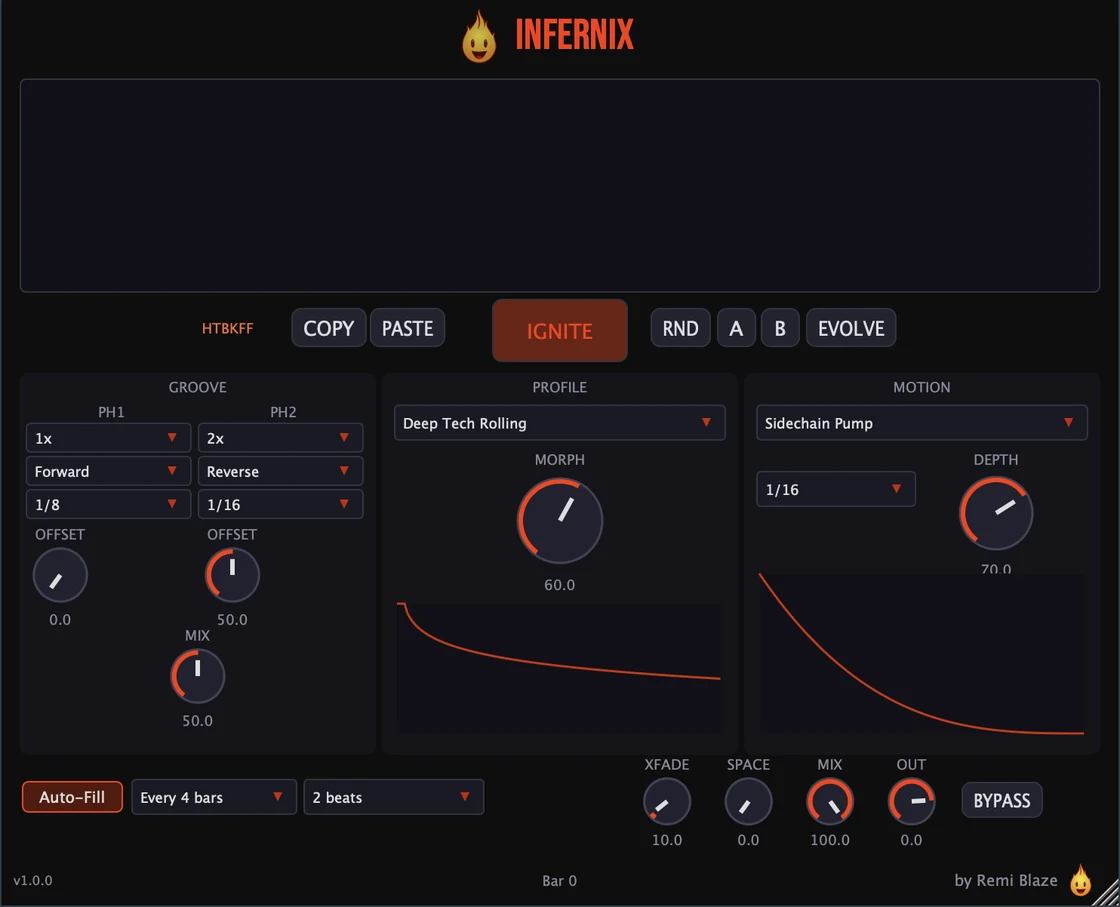
Task: Click the OUT value 0.0
Action: click(911, 840)
